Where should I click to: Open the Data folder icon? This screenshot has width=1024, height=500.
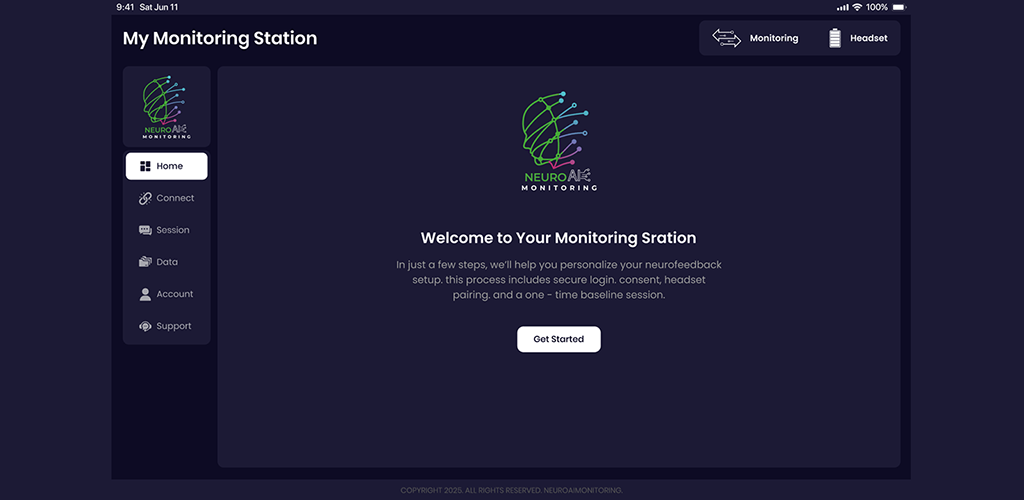145,262
